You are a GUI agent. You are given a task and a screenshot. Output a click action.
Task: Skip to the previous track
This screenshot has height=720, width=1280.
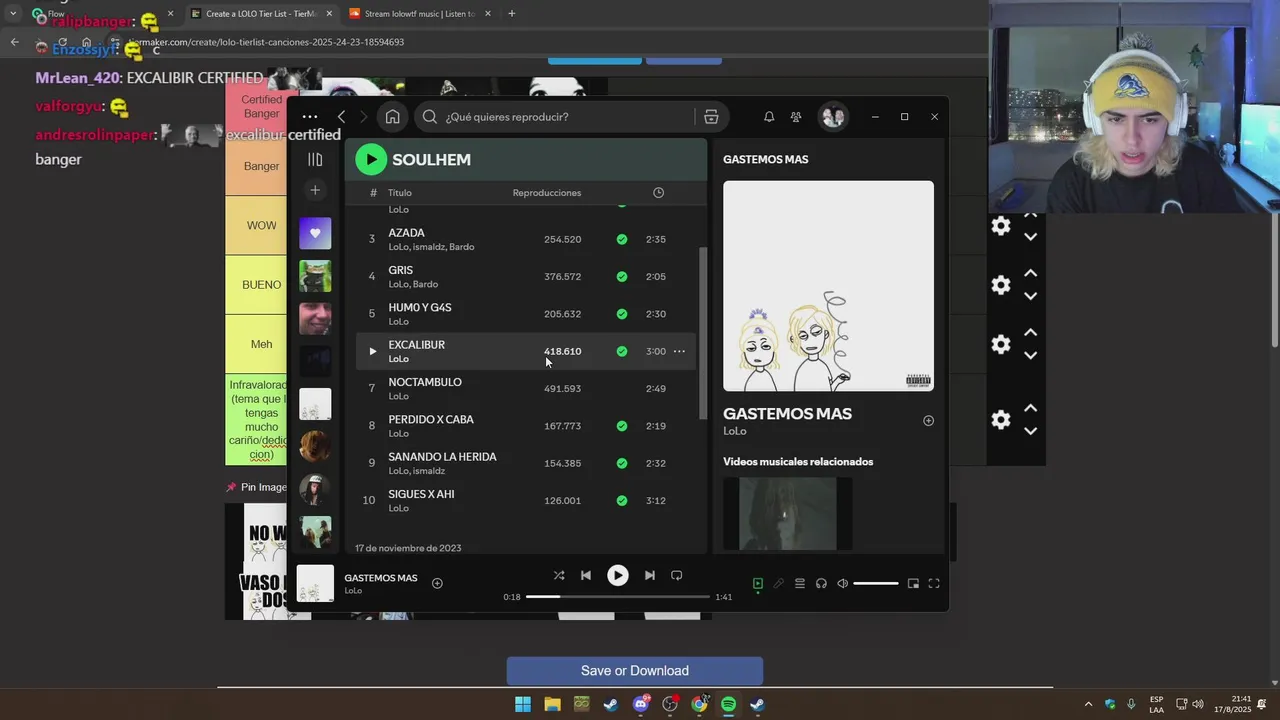coord(586,575)
